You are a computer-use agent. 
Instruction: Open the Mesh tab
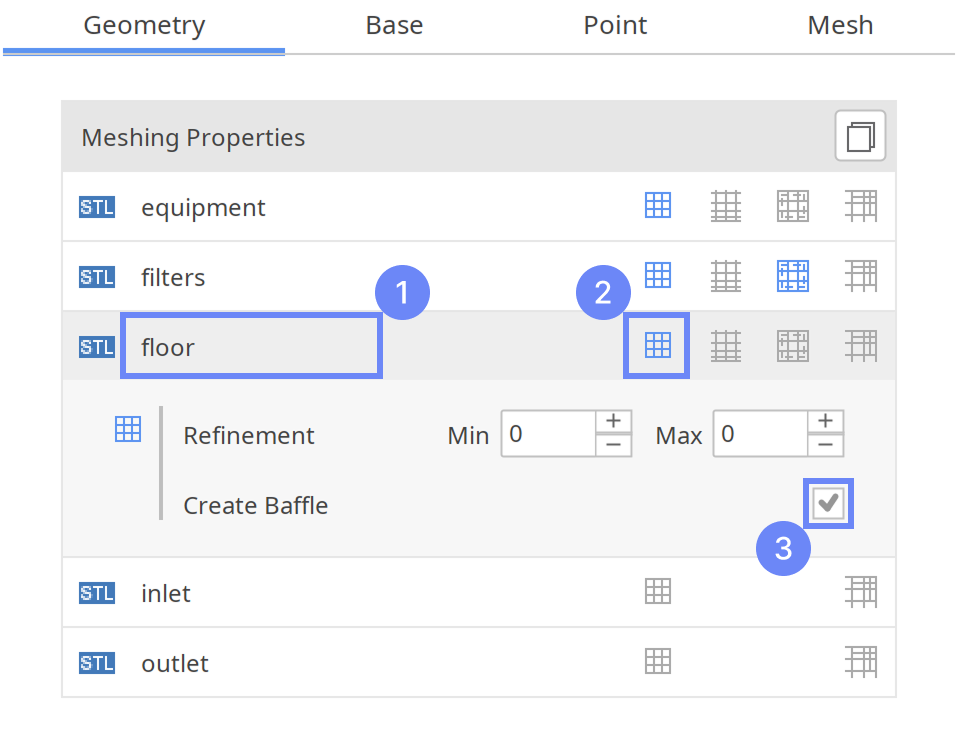pos(840,25)
